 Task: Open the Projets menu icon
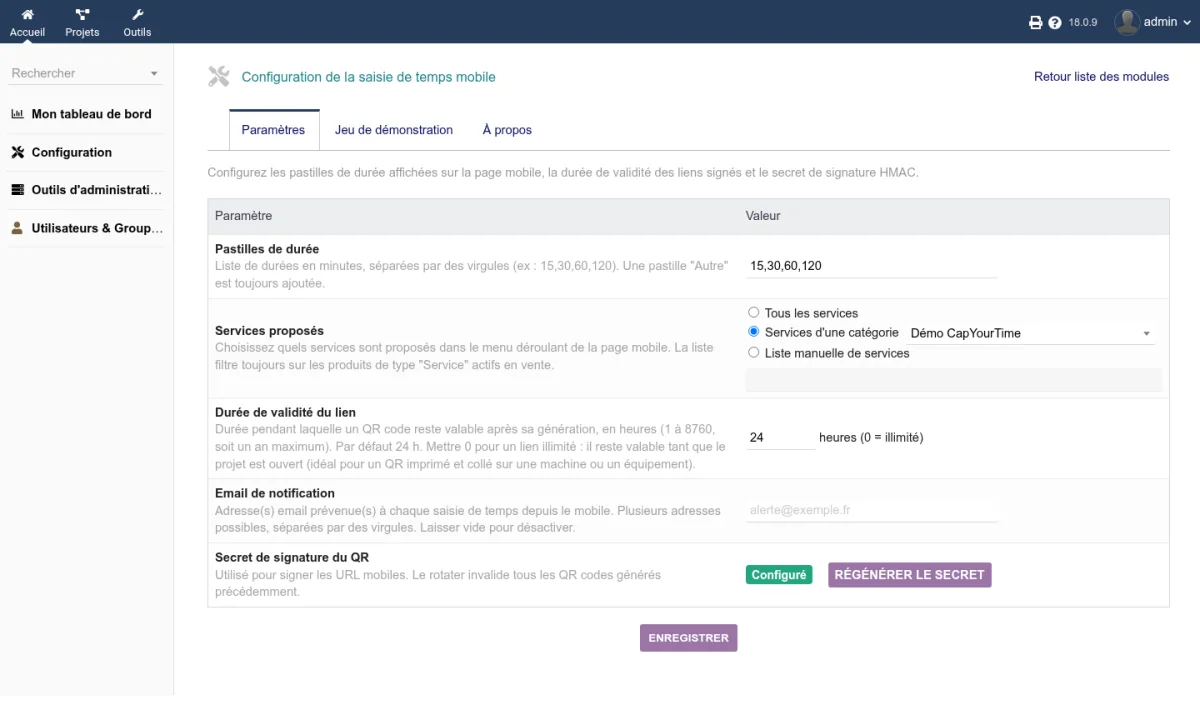[x=82, y=15]
